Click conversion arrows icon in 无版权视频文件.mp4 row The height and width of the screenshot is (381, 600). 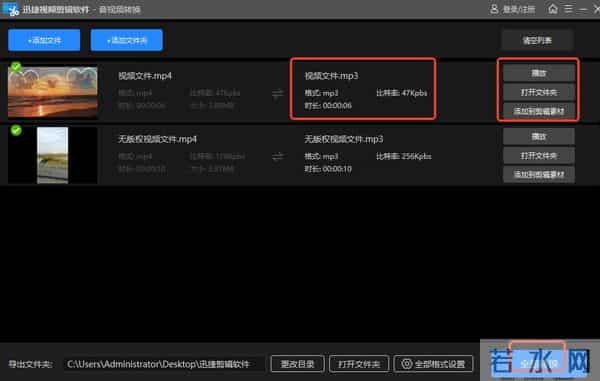pos(277,157)
